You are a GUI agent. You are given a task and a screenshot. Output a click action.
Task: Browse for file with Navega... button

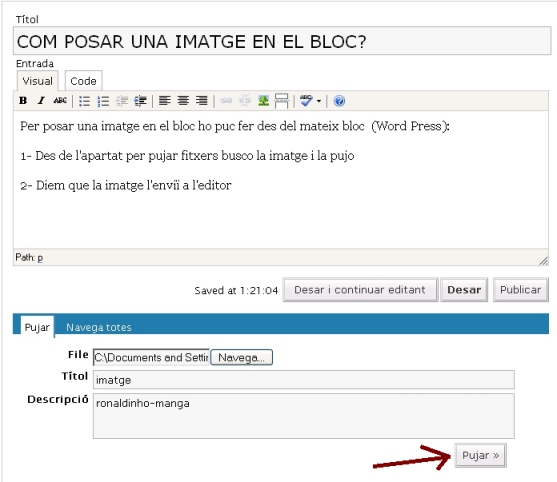(x=242, y=357)
